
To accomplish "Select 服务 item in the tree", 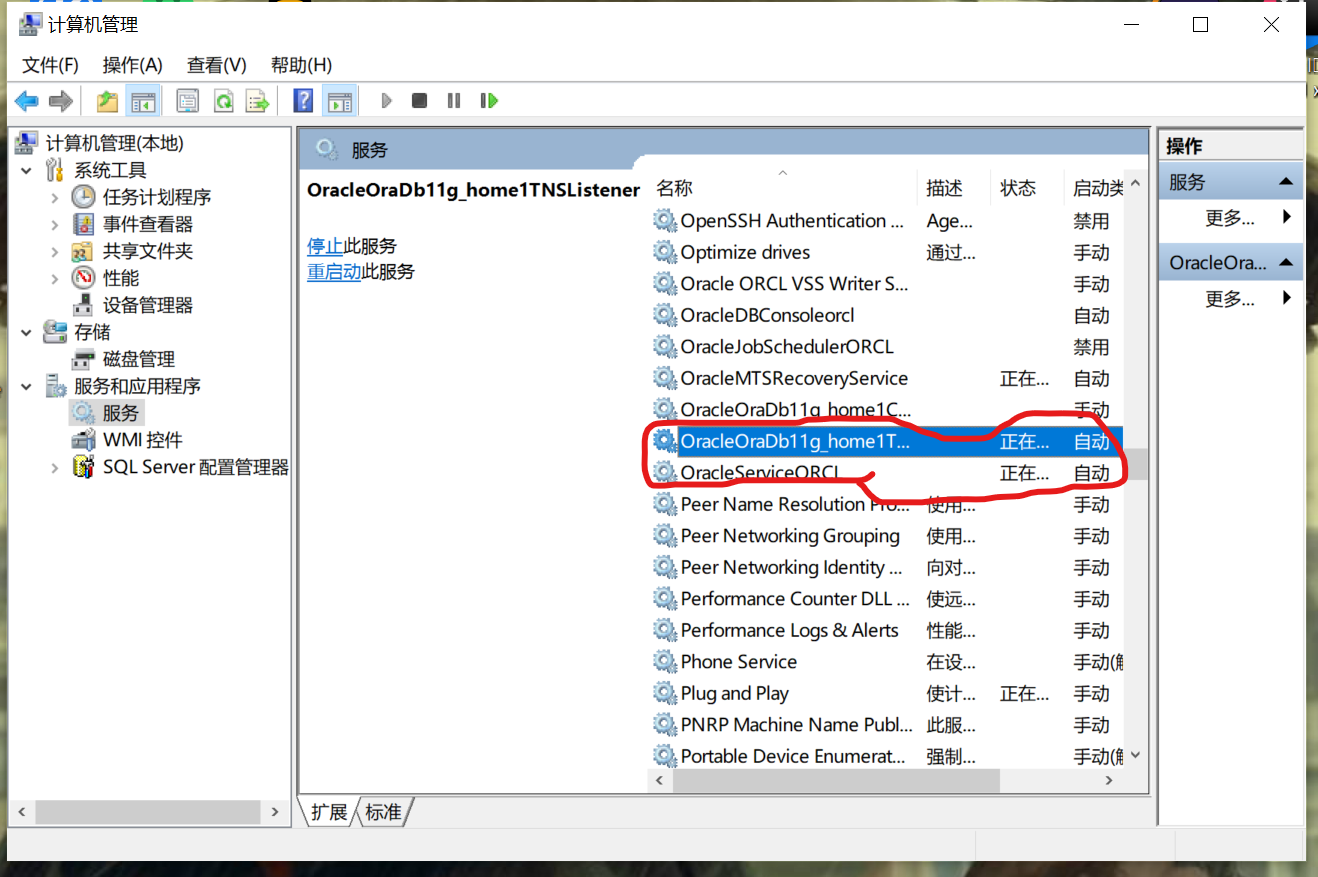I will click(x=121, y=413).
